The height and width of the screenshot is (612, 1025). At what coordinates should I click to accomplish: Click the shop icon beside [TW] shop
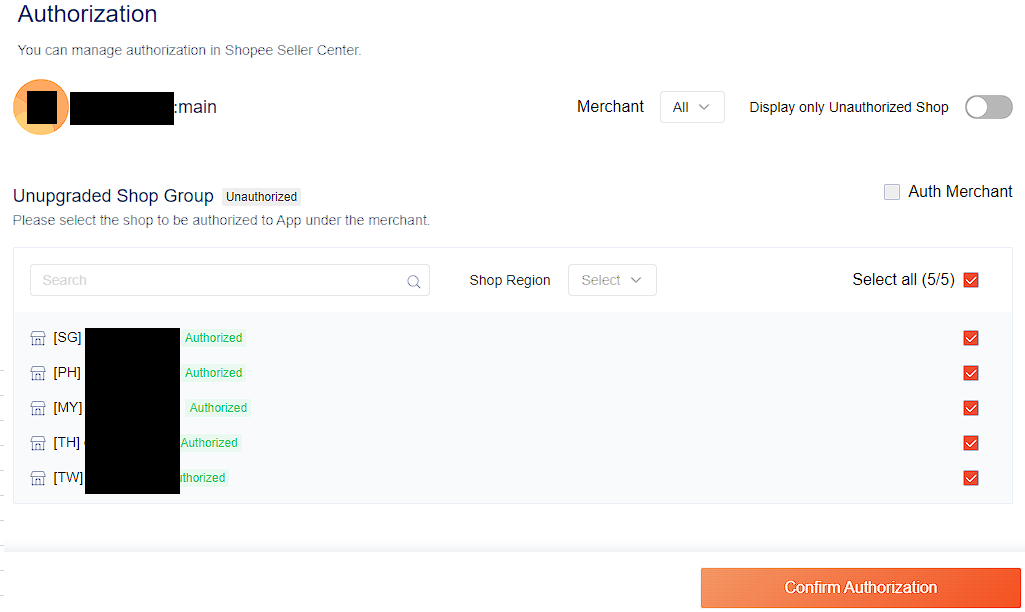pyautogui.click(x=38, y=478)
